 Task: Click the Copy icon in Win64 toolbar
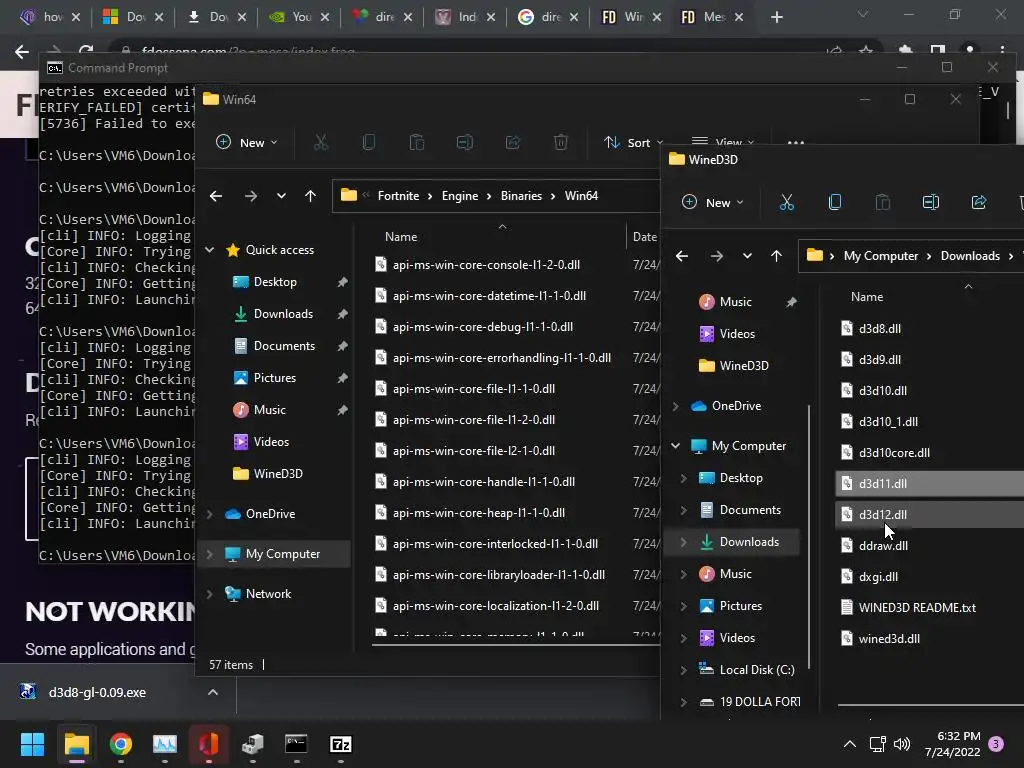[368, 142]
